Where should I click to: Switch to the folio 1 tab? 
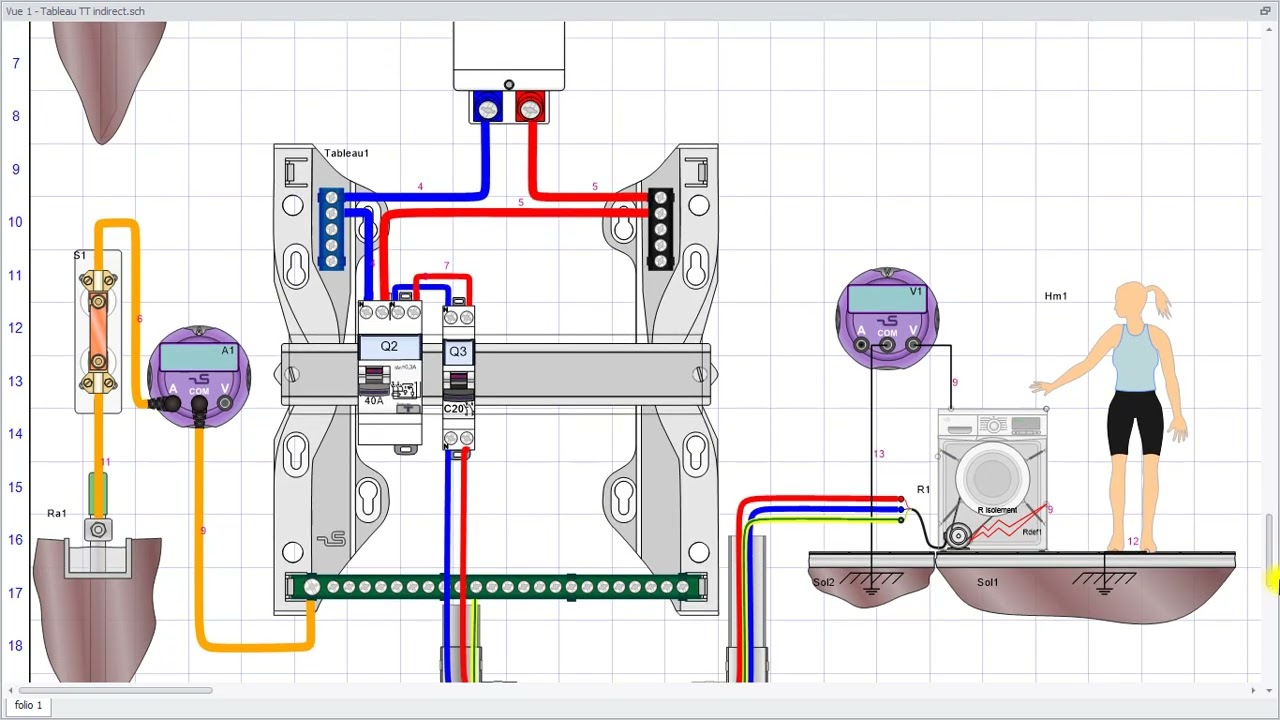tap(29, 705)
